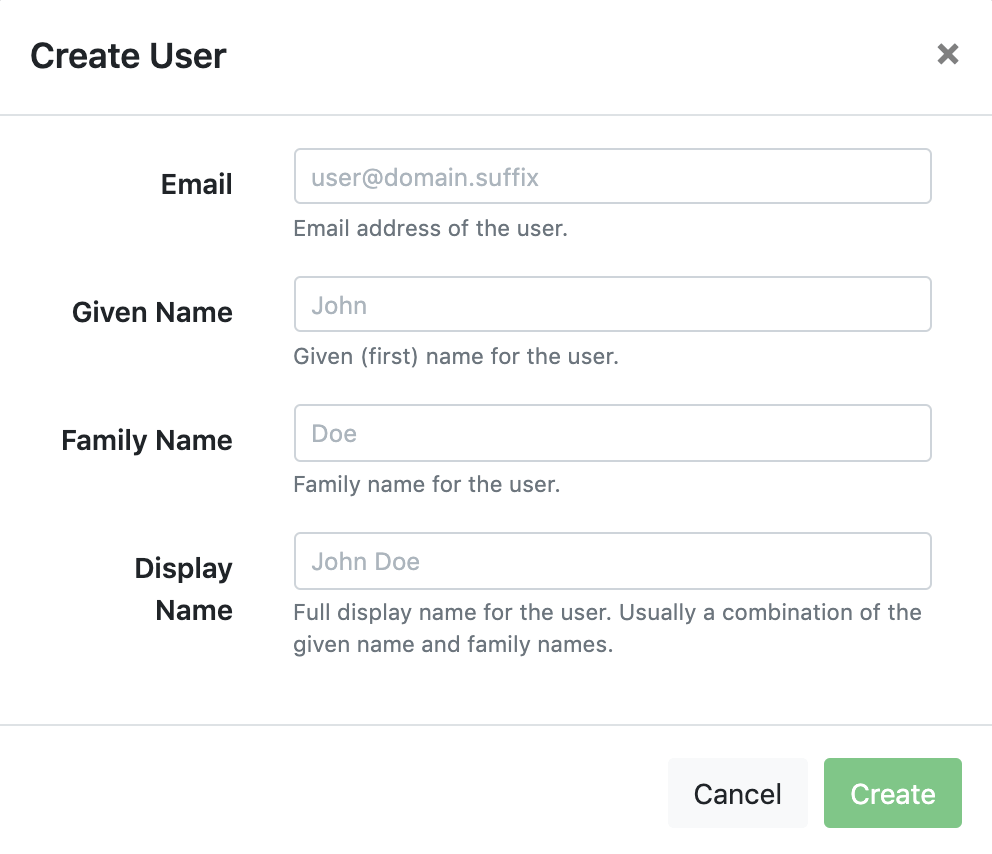The width and height of the screenshot is (992, 854).
Task: Focus the Email input field
Action: point(612,176)
